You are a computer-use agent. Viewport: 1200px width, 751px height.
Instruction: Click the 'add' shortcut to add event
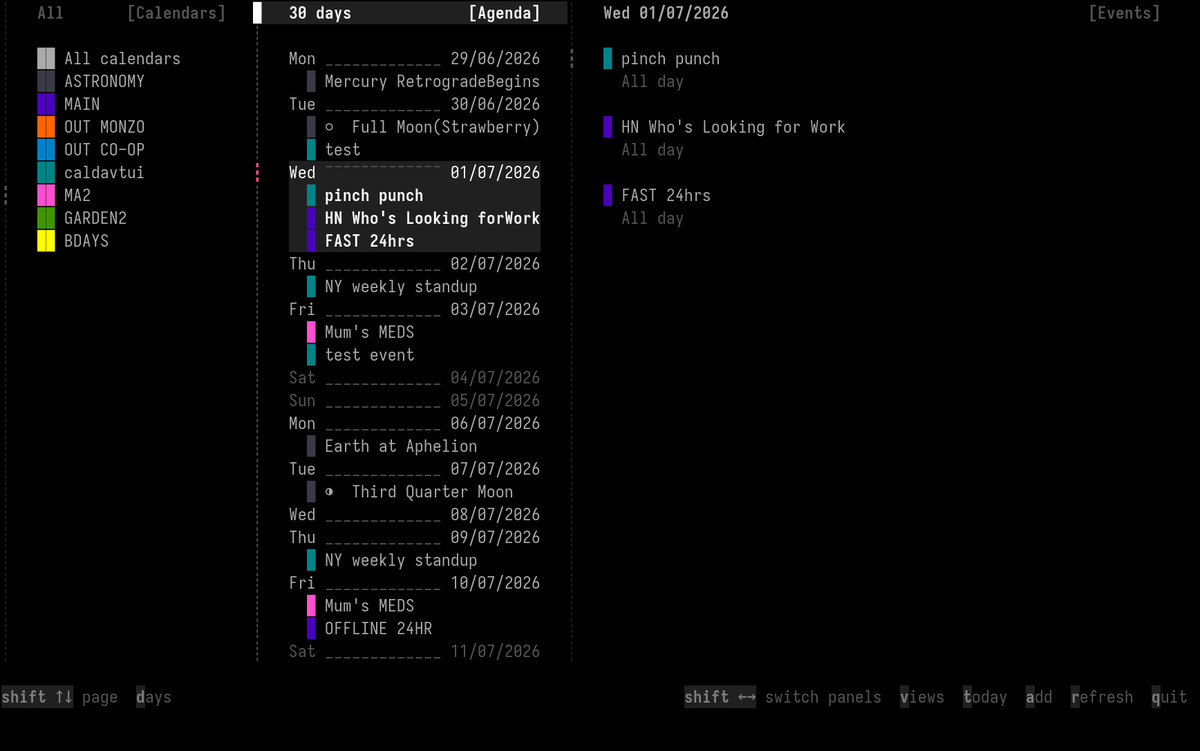[x=1039, y=697]
